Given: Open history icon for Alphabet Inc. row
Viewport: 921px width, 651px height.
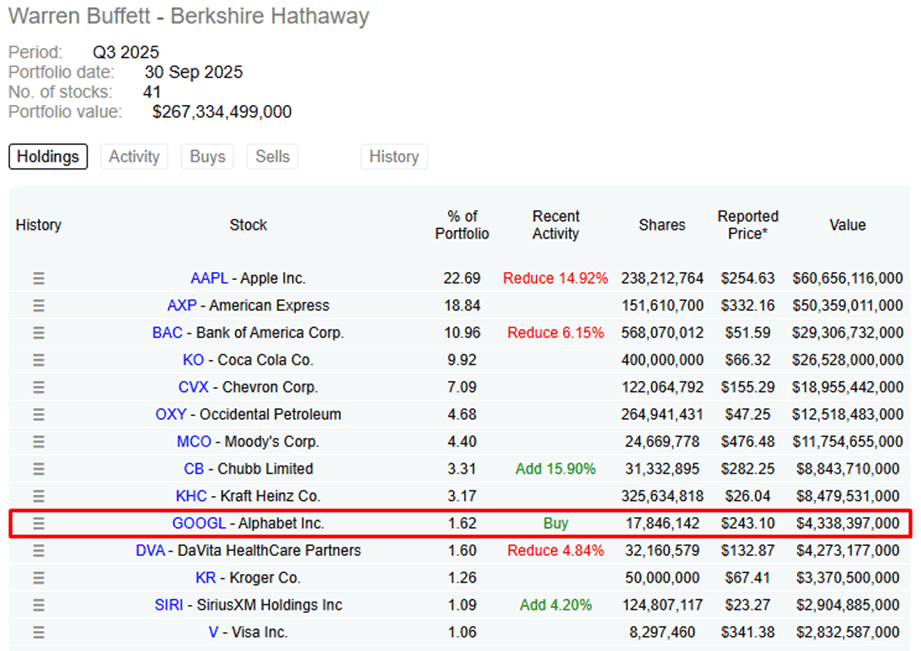Looking at the screenshot, I should coord(39,524).
